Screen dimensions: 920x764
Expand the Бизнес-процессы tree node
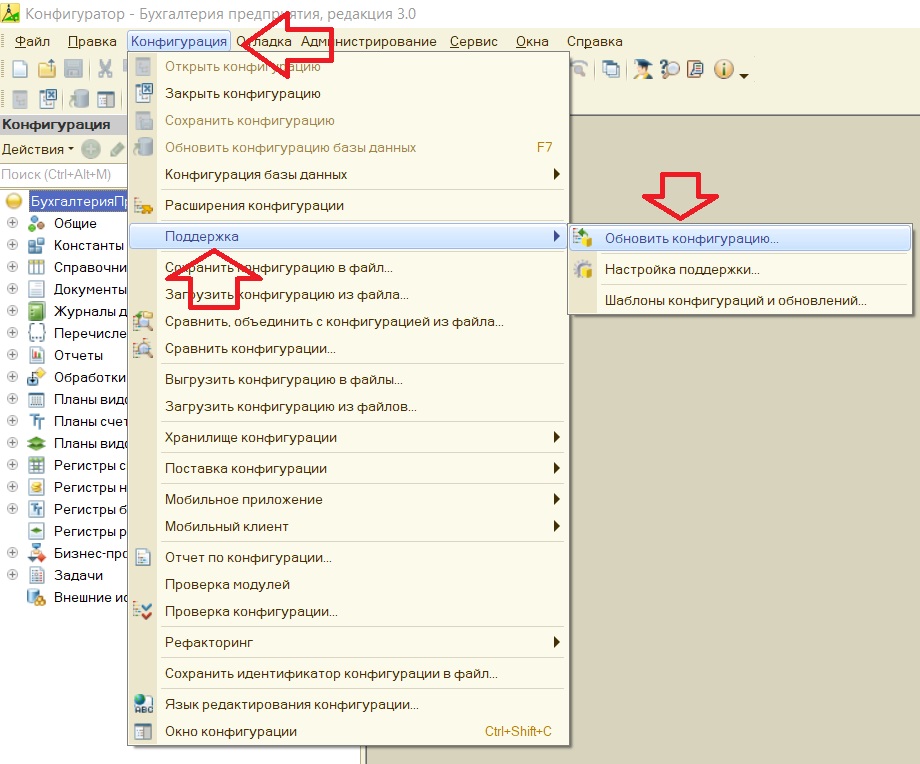(12, 552)
